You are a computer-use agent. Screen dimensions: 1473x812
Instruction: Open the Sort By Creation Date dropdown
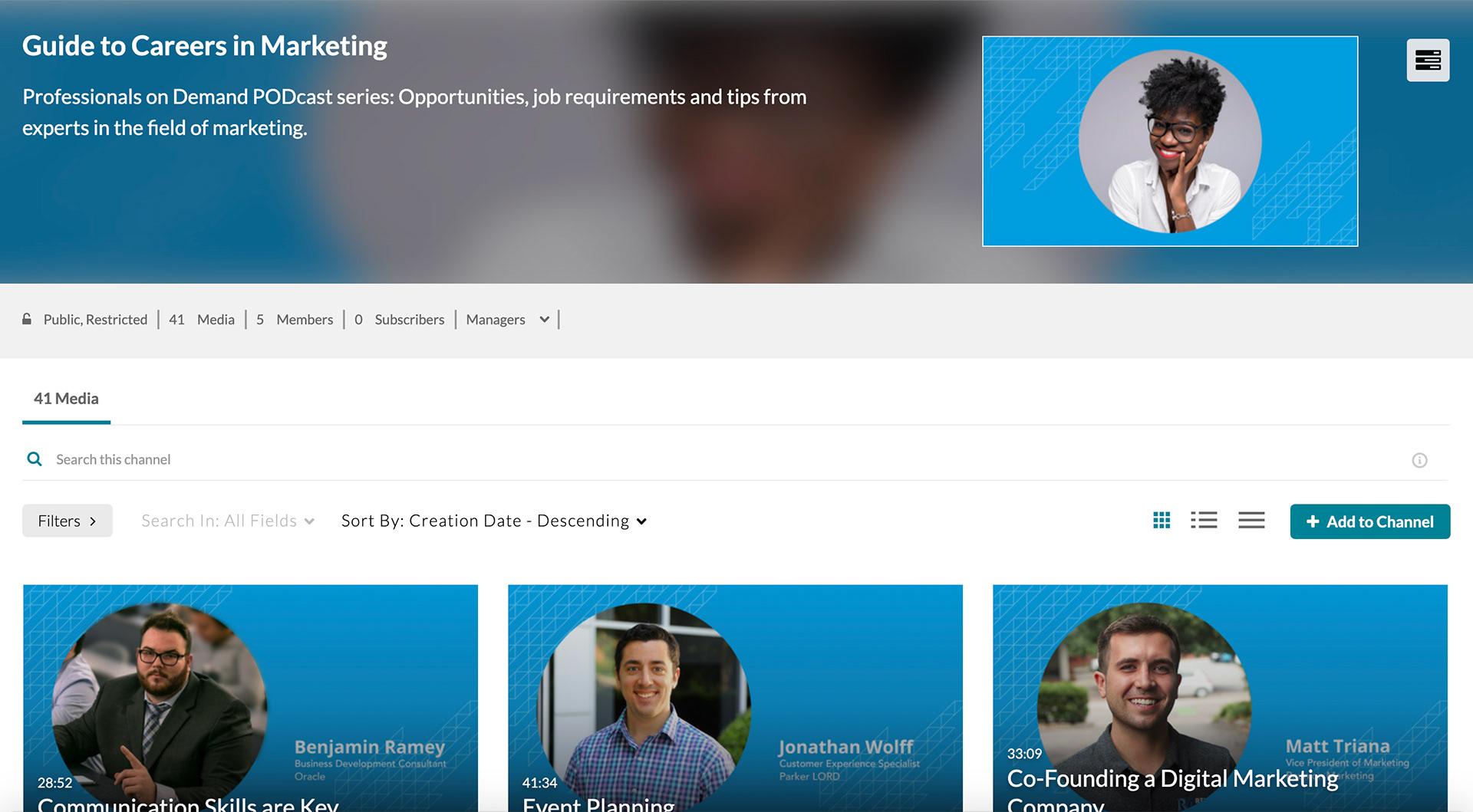[x=494, y=521]
